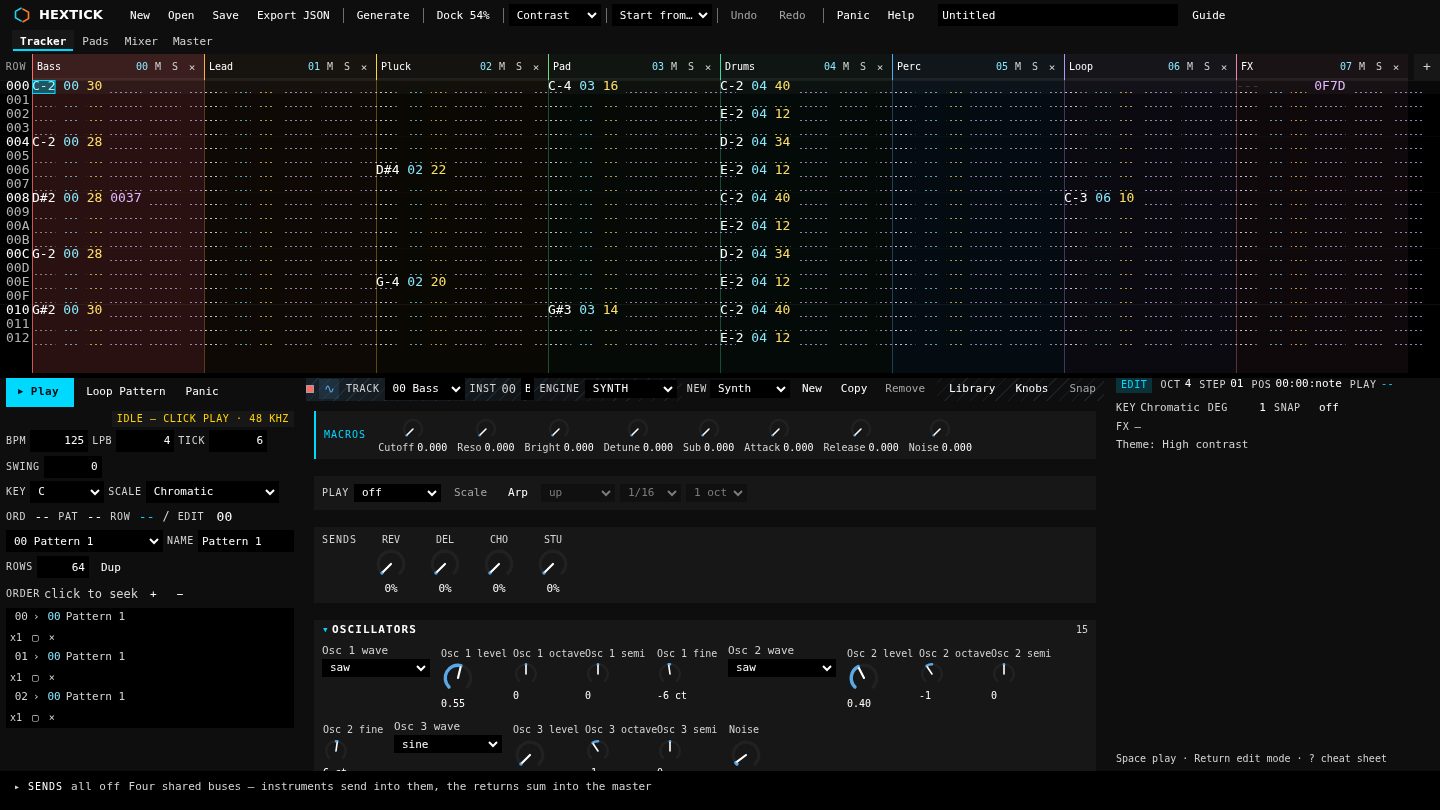Click Export JSON in the top menu
Viewport: 1440px width, 810px height.
(x=293, y=15)
